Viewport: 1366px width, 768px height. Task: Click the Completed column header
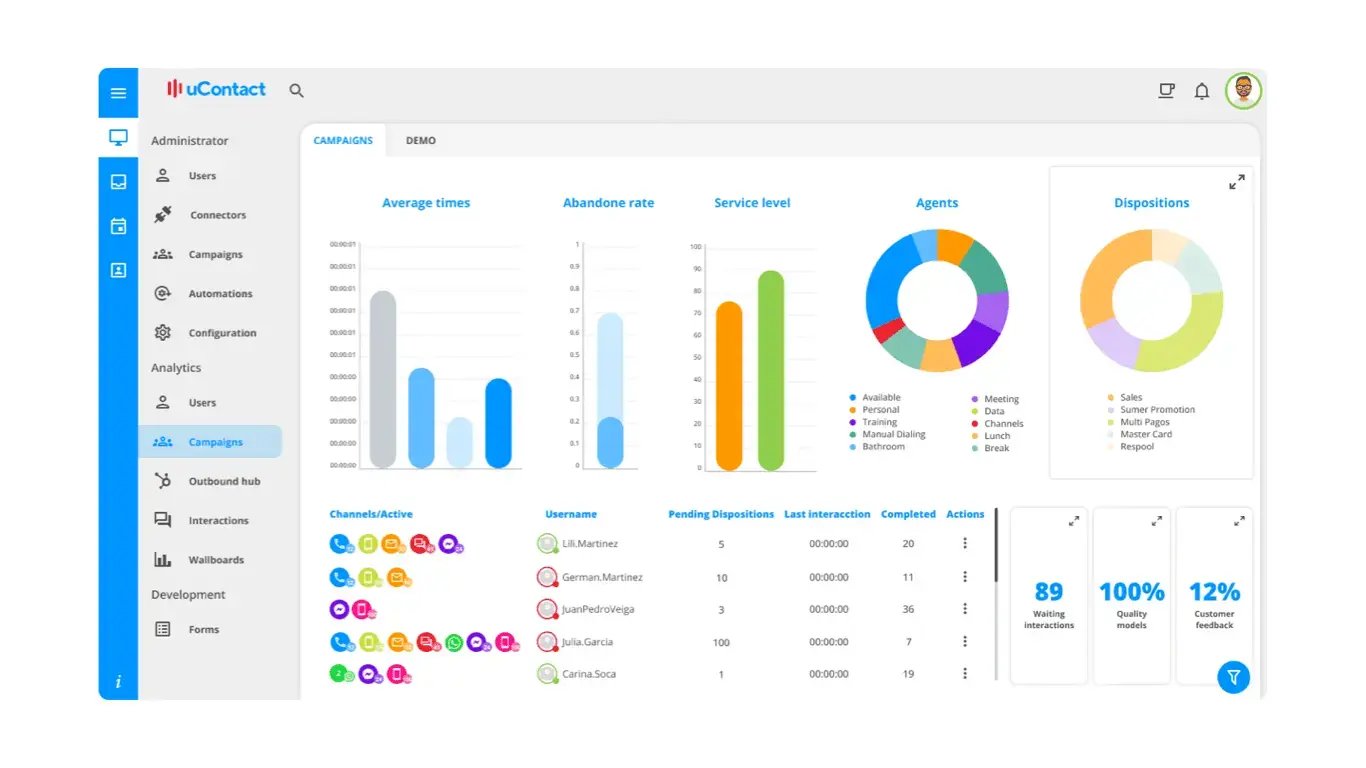pos(908,514)
